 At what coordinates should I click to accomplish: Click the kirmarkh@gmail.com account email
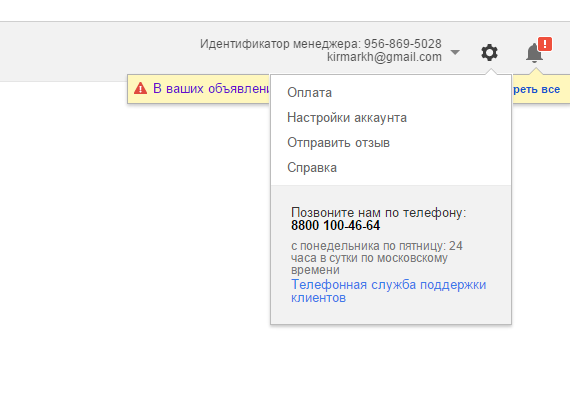[x=384, y=57]
